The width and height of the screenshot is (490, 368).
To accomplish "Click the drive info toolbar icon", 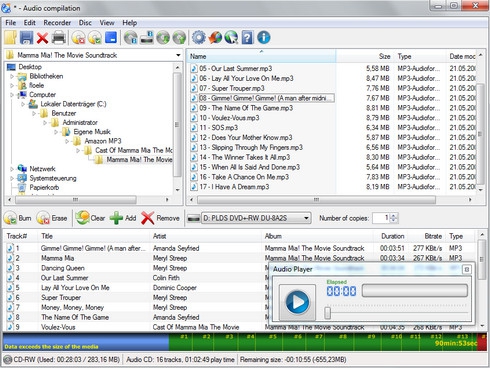I will [x=147, y=38].
